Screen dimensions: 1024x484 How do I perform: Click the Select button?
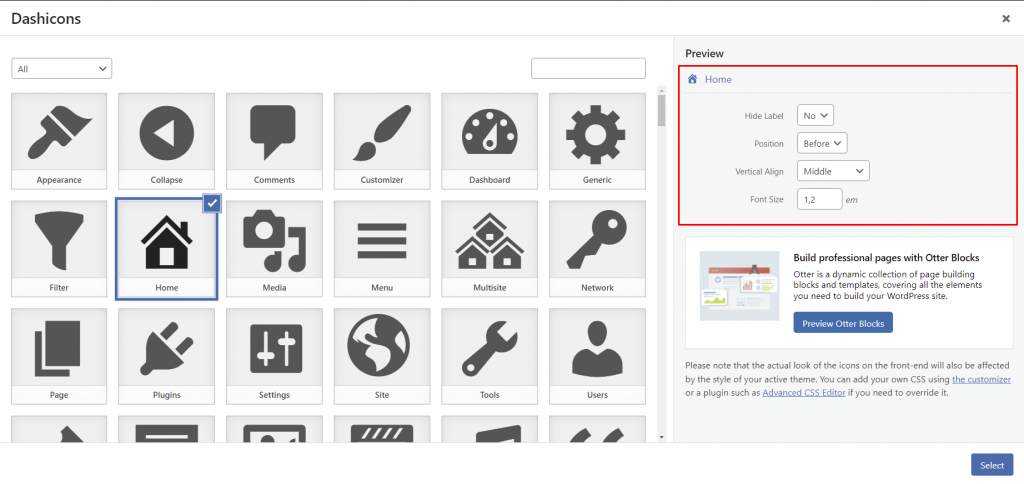tap(992, 465)
